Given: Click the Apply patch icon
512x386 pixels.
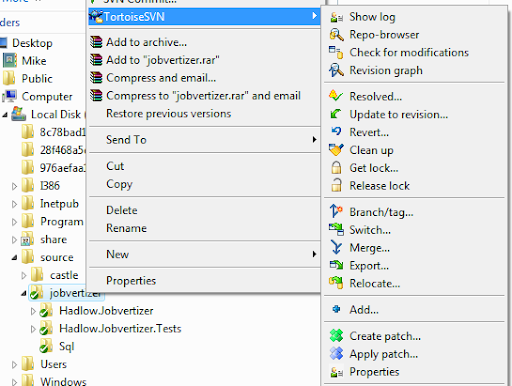Looking at the screenshot, I should point(336,353).
